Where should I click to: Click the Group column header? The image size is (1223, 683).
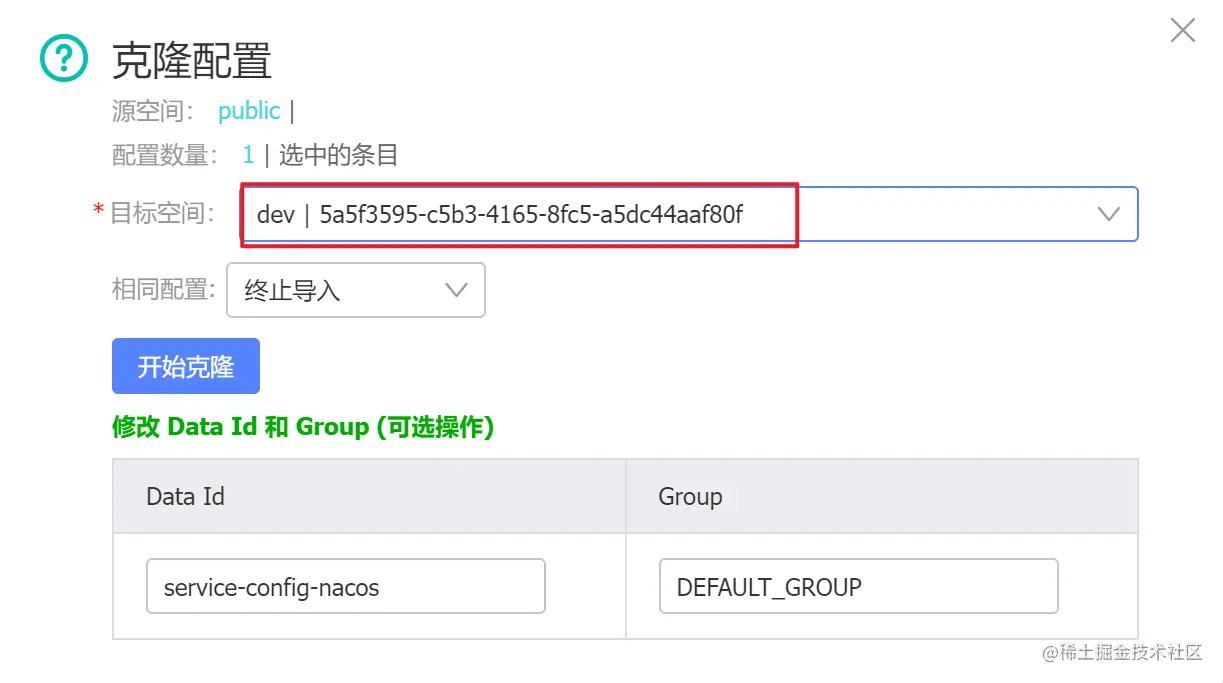coord(882,496)
